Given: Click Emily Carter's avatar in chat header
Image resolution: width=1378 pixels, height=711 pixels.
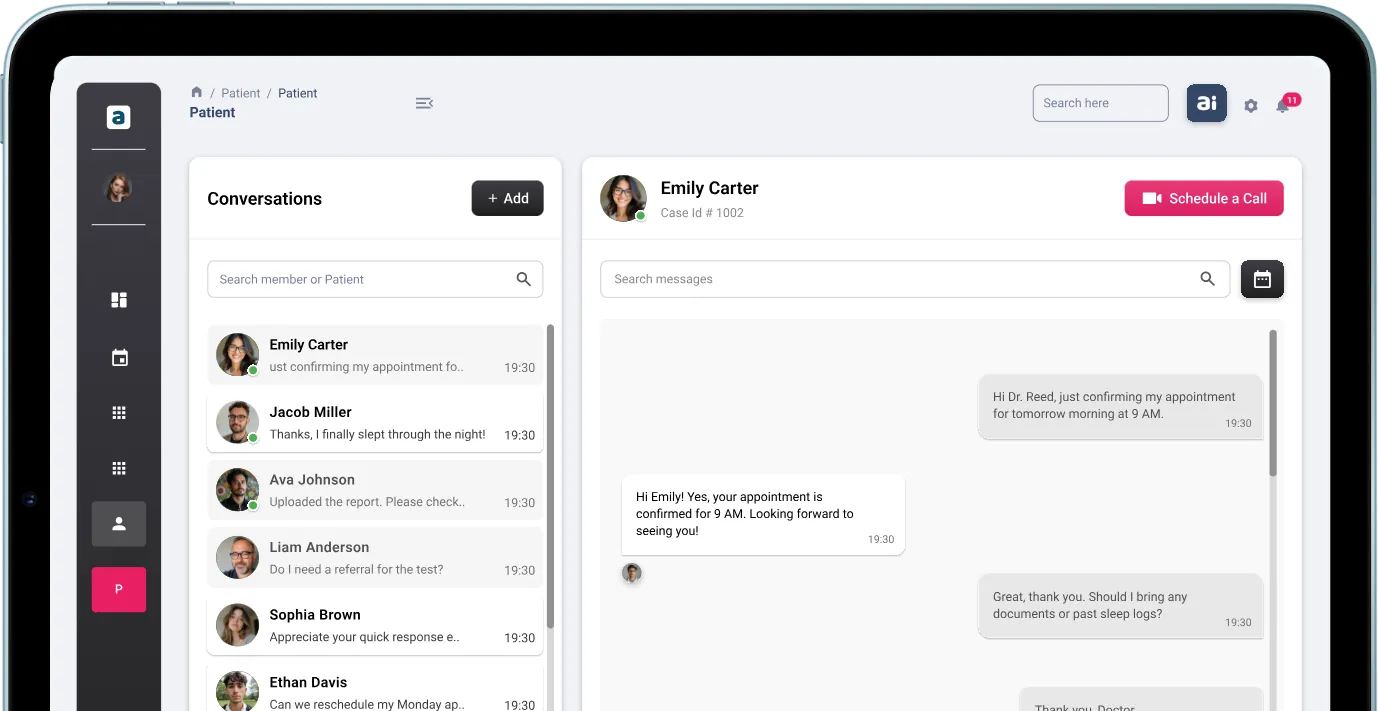Looking at the screenshot, I should click(x=623, y=198).
